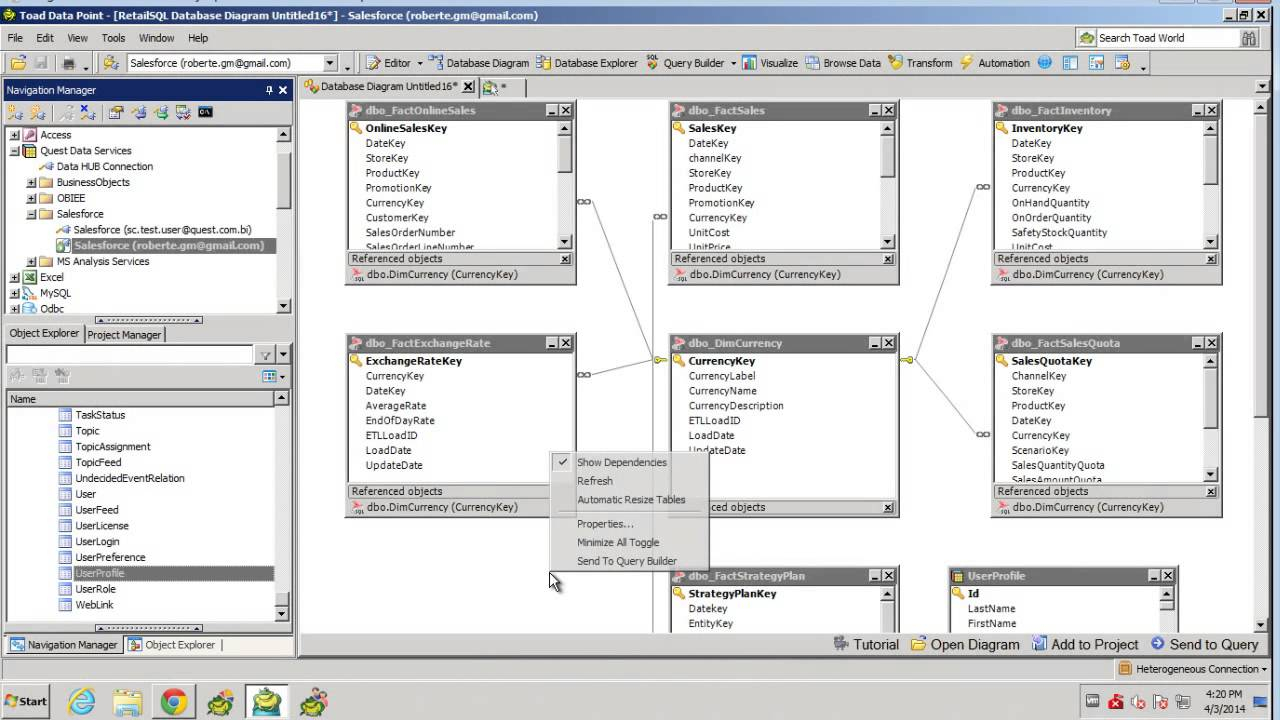Expand the MS Analysis Services node

pos(30,262)
